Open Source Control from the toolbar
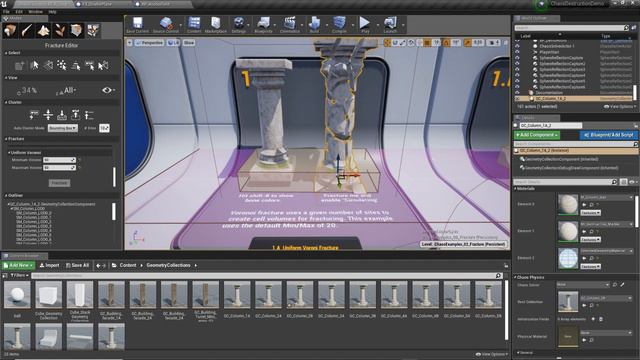 [166, 25]
